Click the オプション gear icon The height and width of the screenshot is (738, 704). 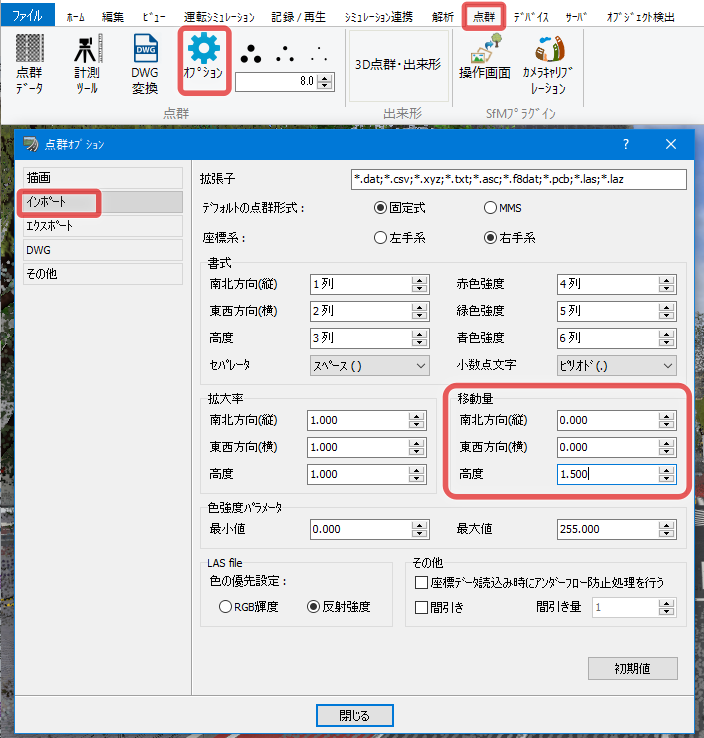203,48
